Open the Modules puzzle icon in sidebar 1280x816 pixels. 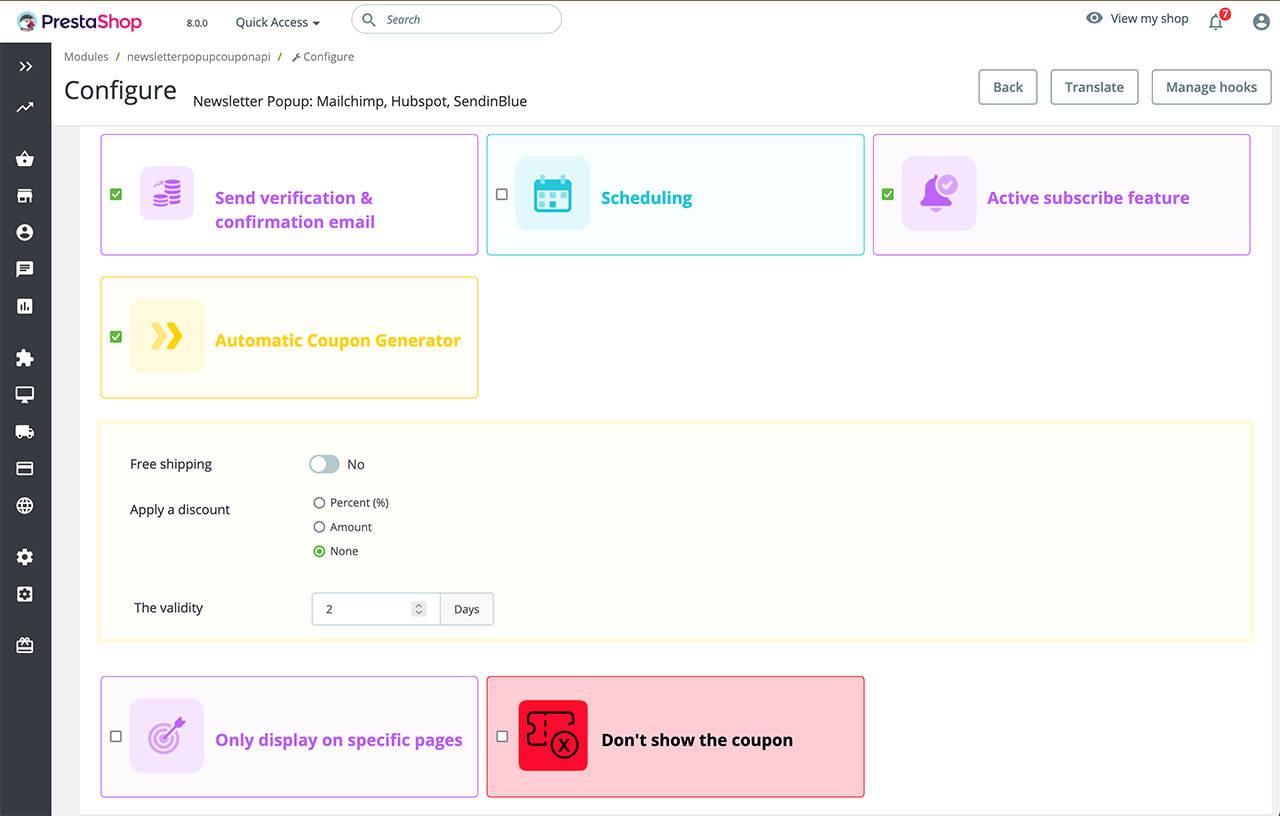click(25, 358)
